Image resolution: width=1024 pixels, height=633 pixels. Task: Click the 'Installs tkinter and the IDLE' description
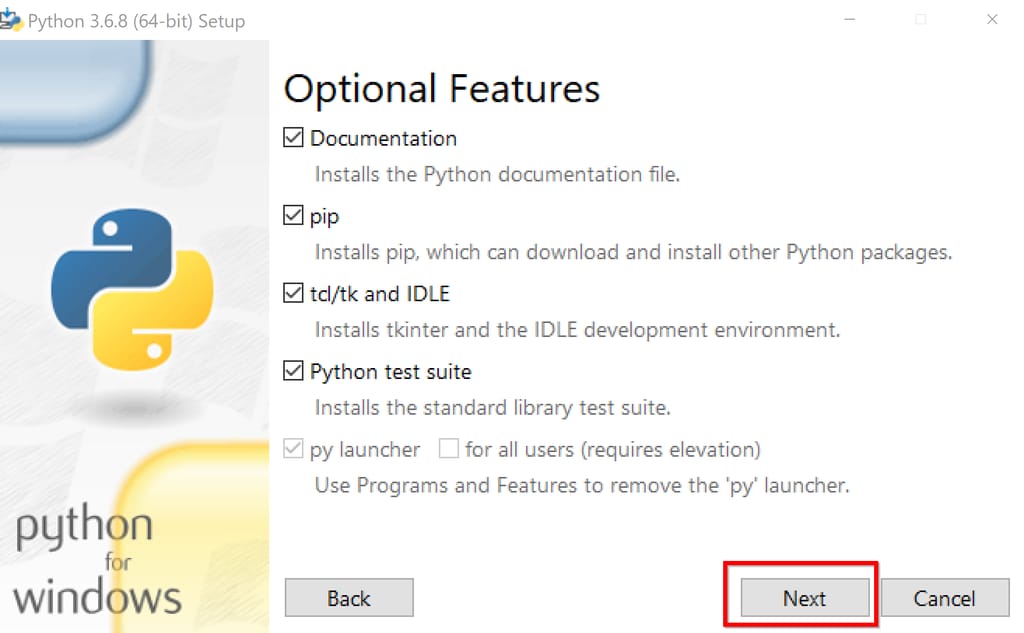tap(577, 330)
